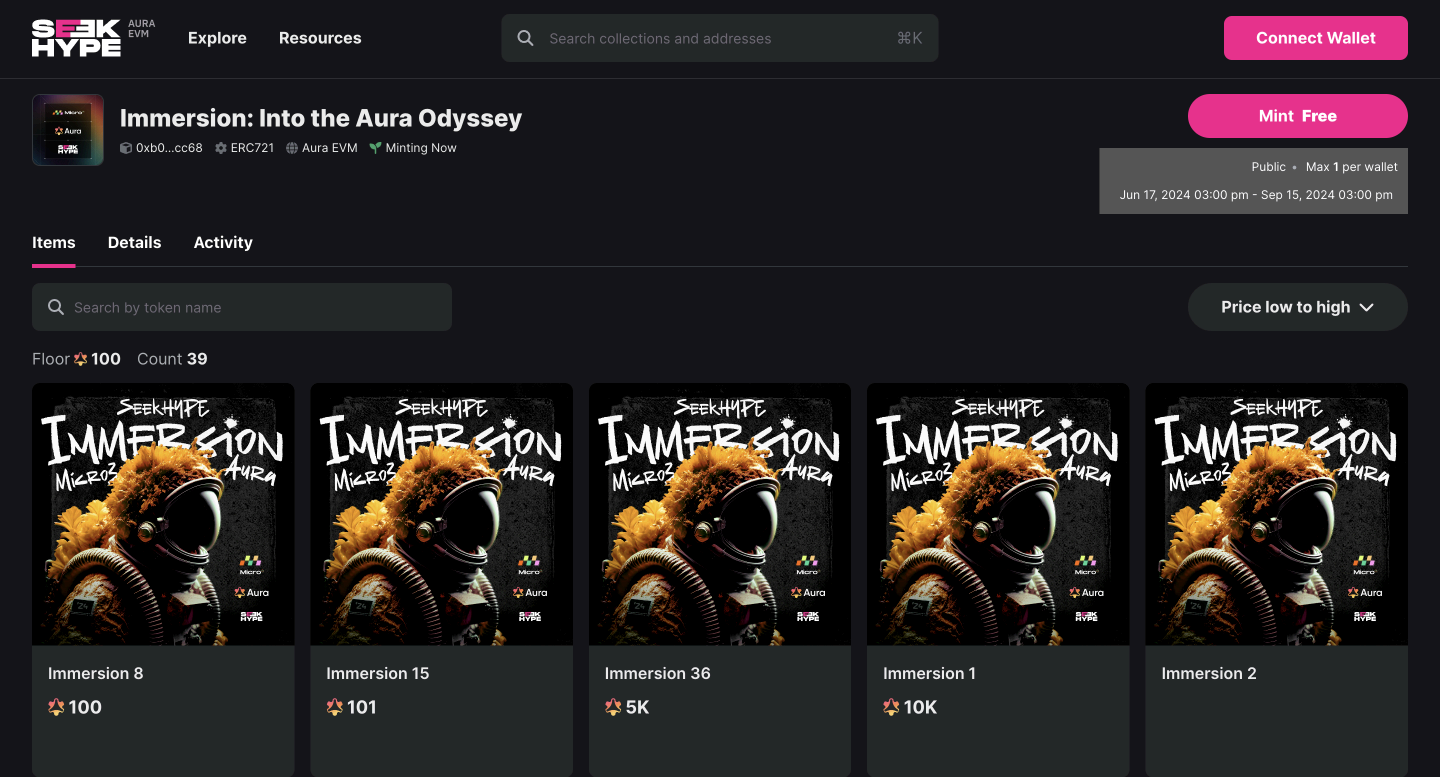Viewport: 1440px width, 777px height.
Task: Click the Connect Wallet button
Action: [x=1316, y=38]
